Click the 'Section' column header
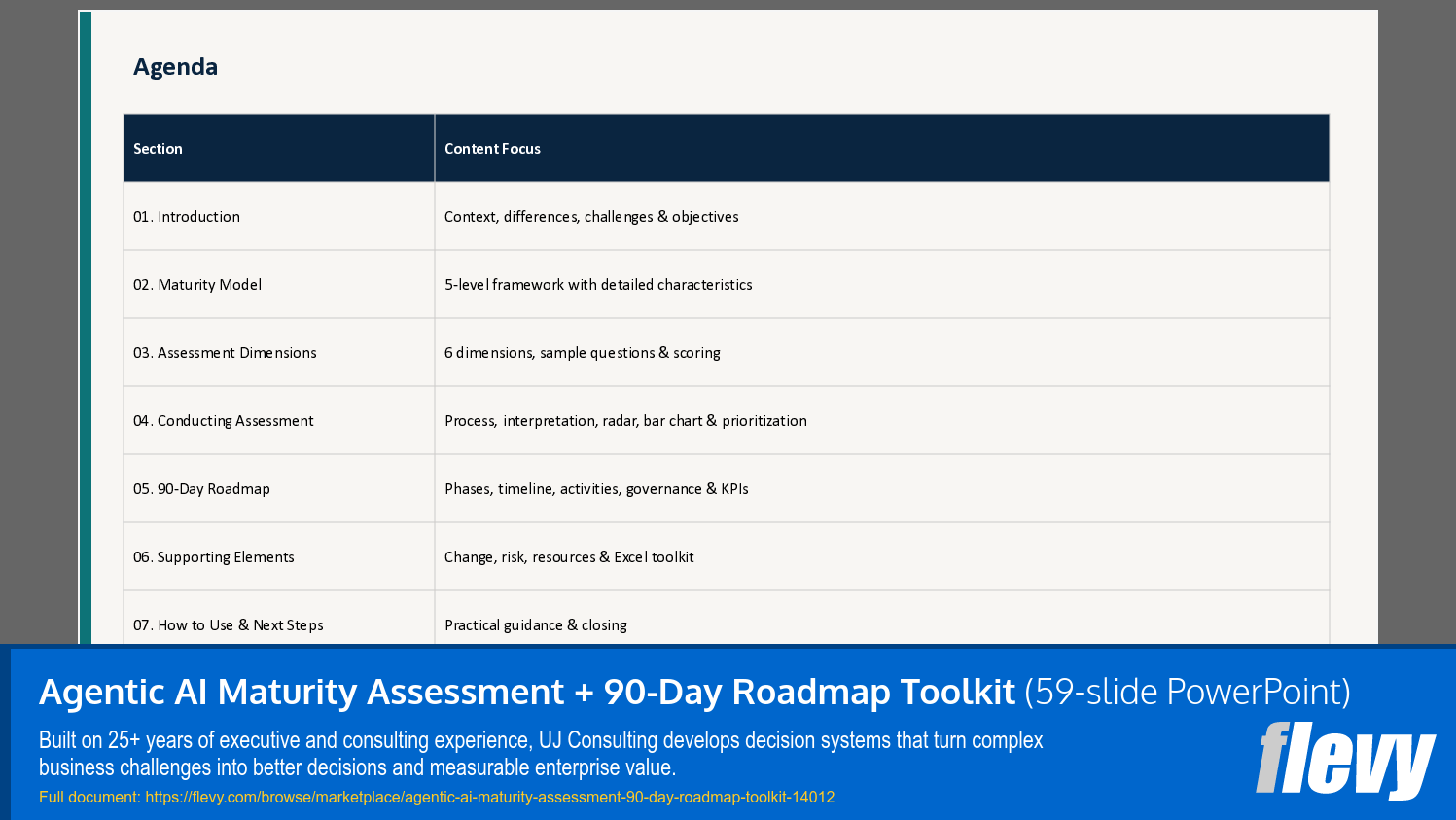 tap(279, 148)
